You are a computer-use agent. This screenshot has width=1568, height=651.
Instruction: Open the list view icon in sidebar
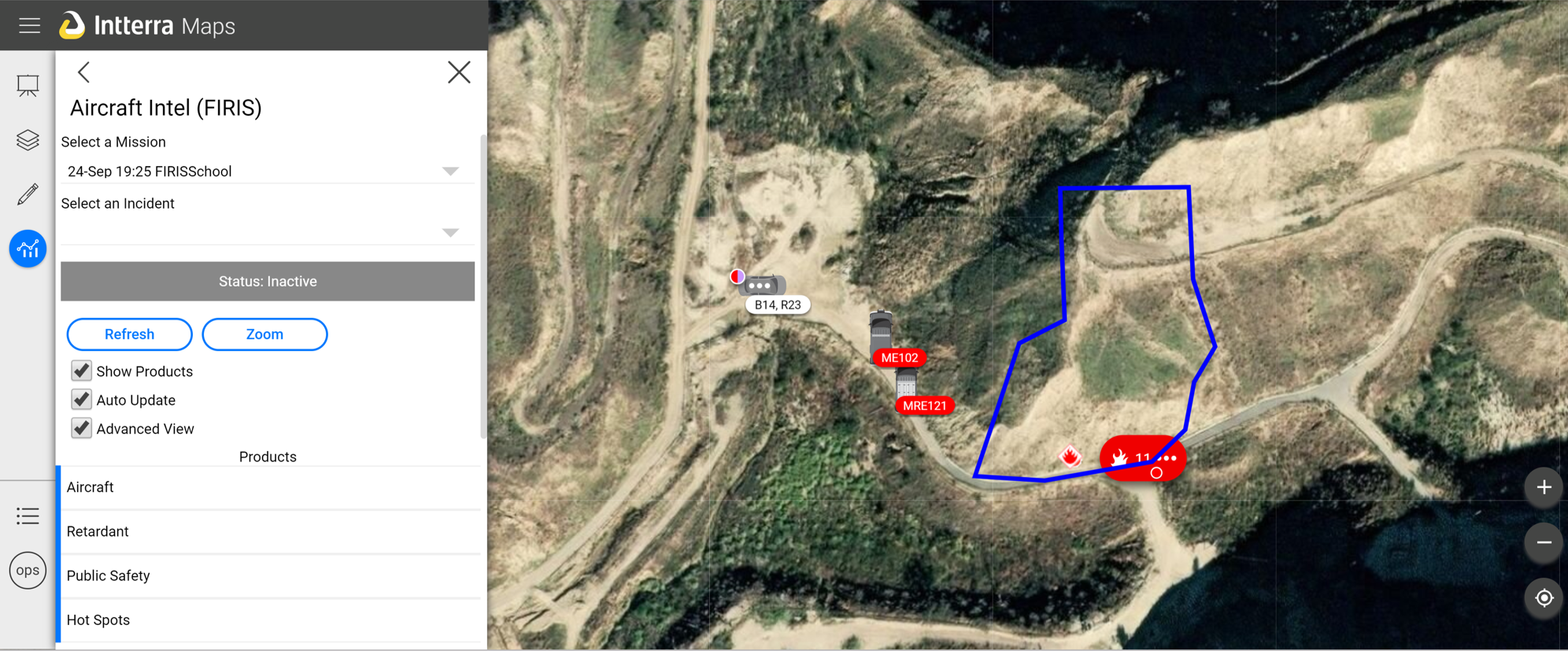pyautogui.click(x=28, y=516)
